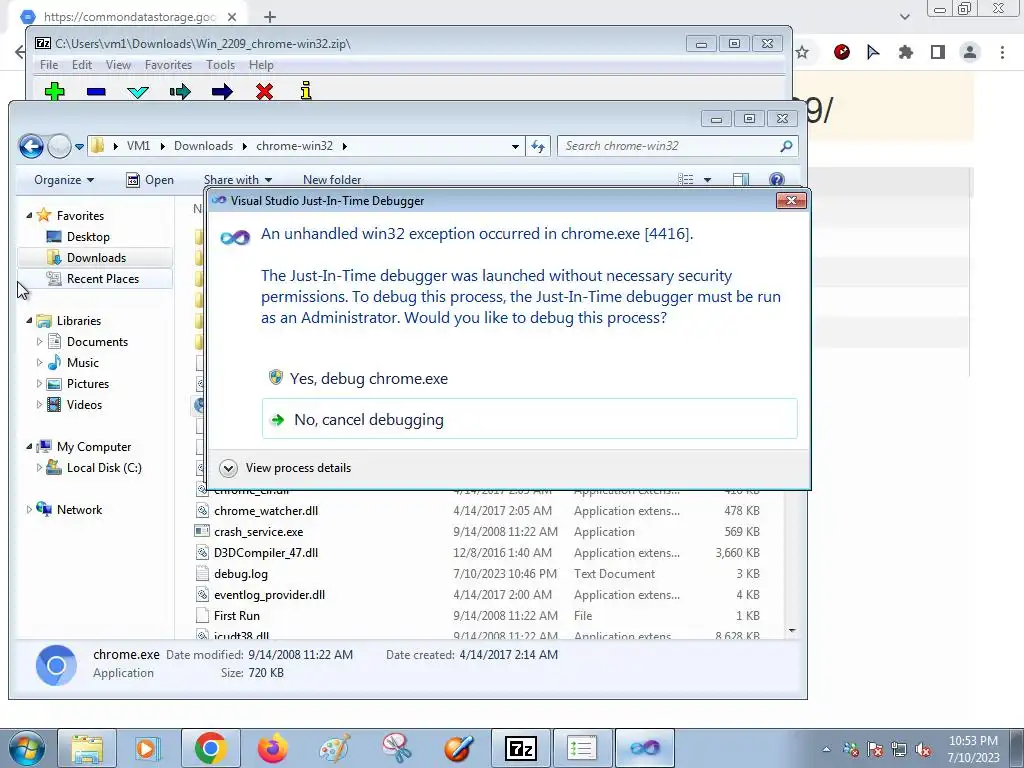Click the blue minus Extract icon in 7-Zip
The height and width of the screenshot is (768, 1024).
[96, 92]
